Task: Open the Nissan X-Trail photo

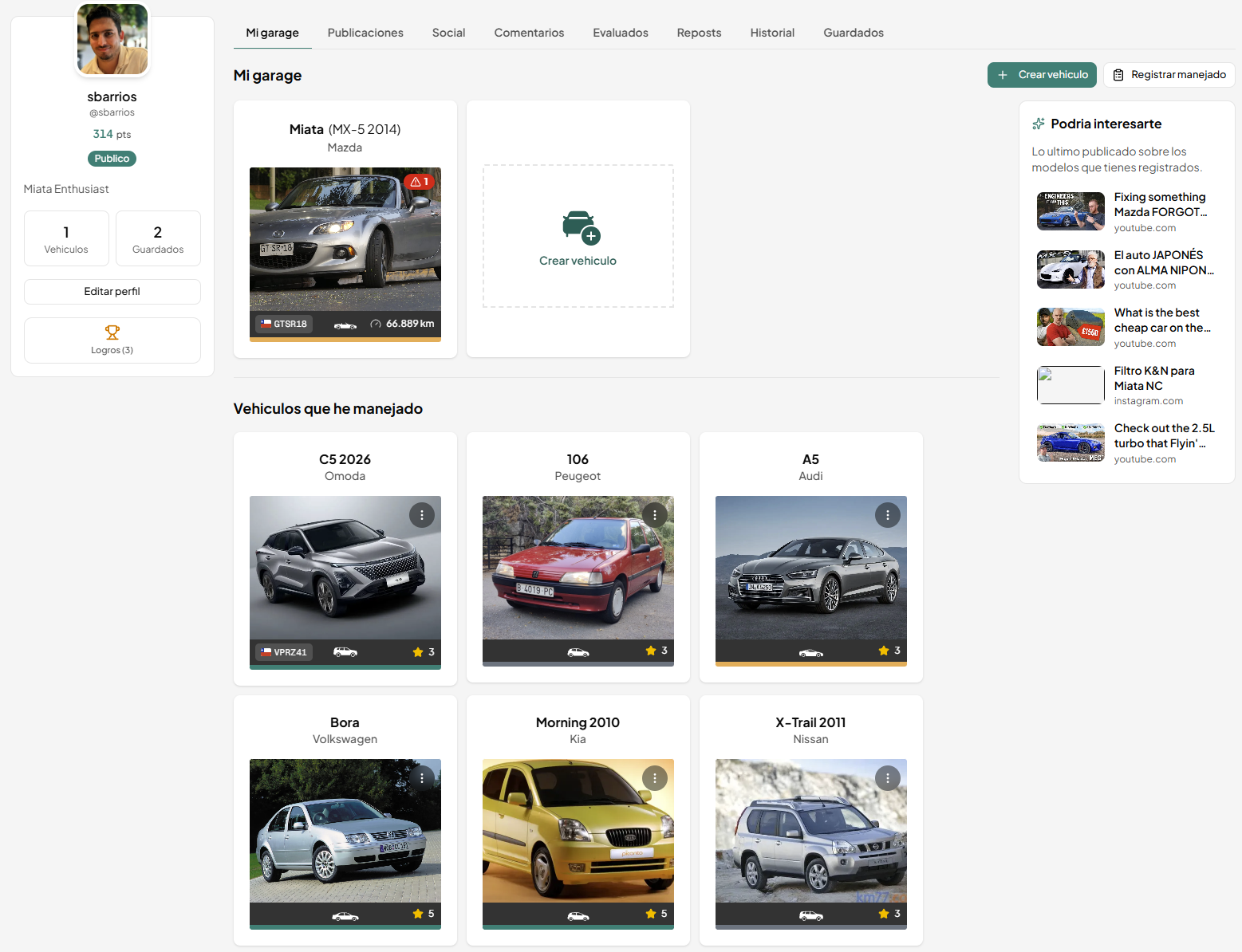Action: pos(811,831)
